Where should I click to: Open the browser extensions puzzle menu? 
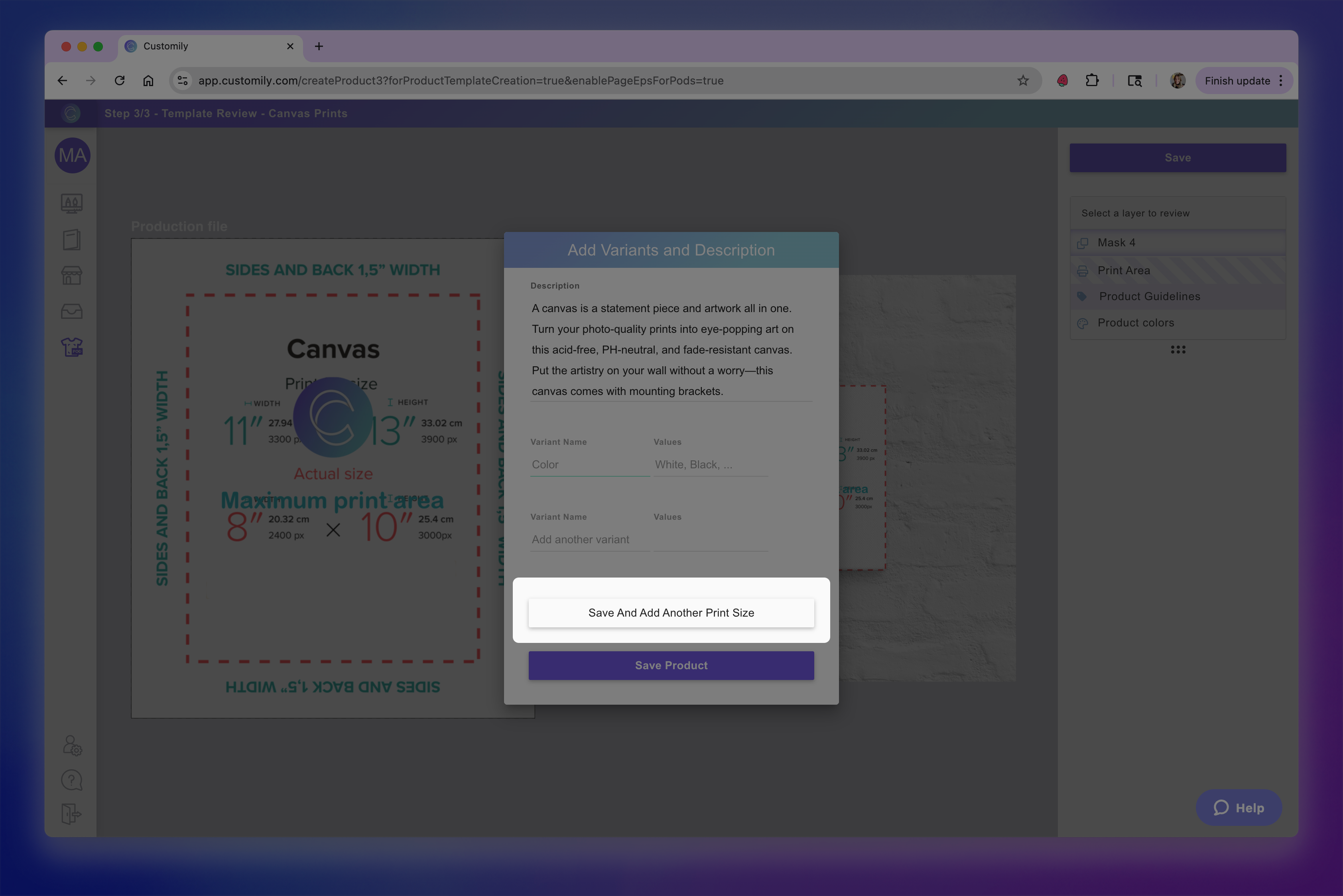[x=1092, y=81]
